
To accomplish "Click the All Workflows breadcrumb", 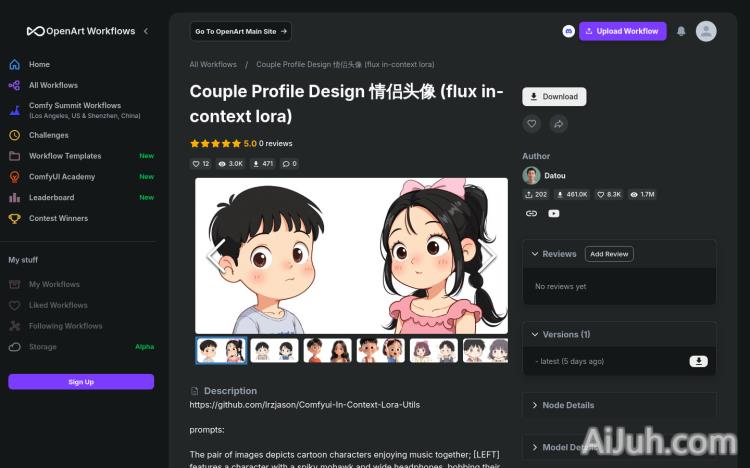I will [x=213, y=64].
